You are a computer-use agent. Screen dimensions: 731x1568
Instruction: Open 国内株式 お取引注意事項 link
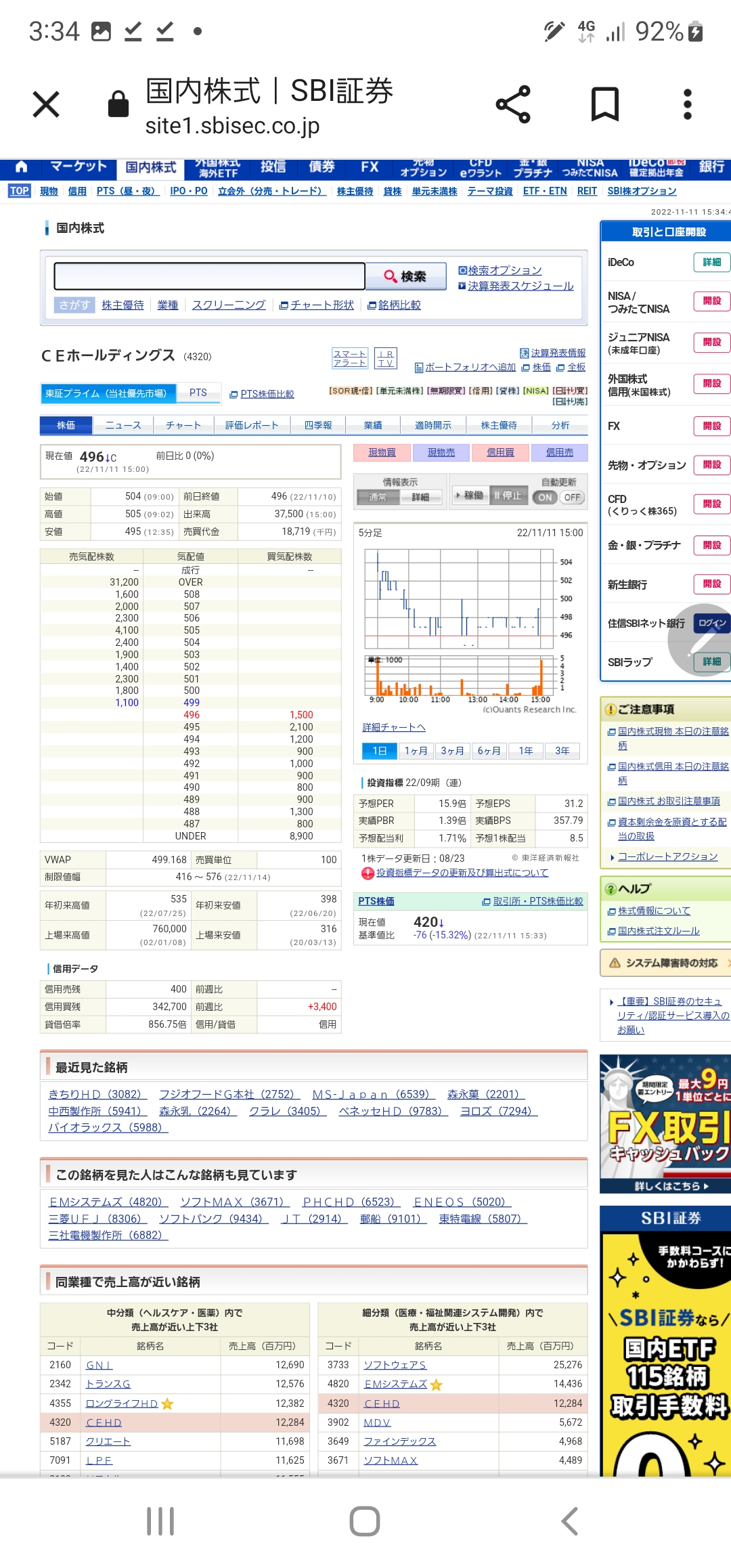[669, 801]
